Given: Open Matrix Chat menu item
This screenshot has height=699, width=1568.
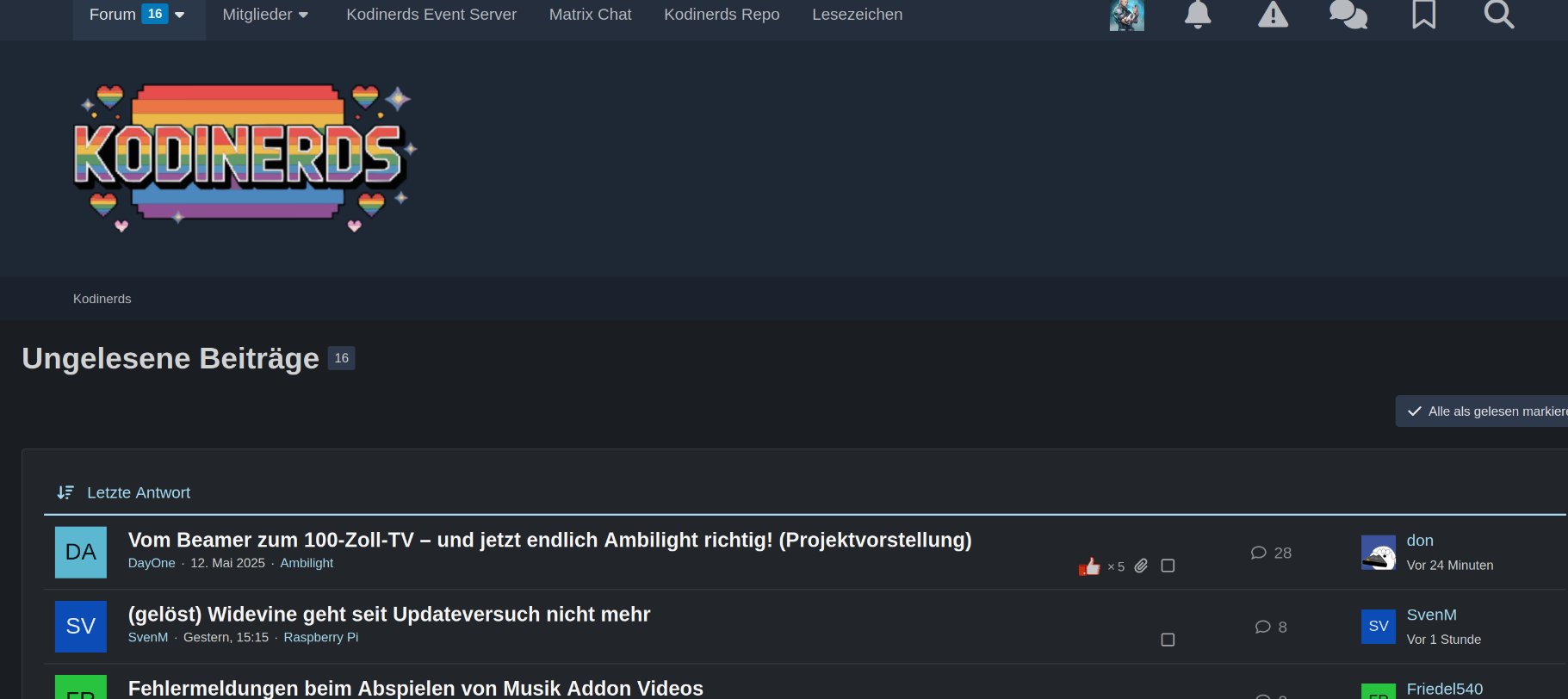Looking at the screenshot, I should (590, 15).
